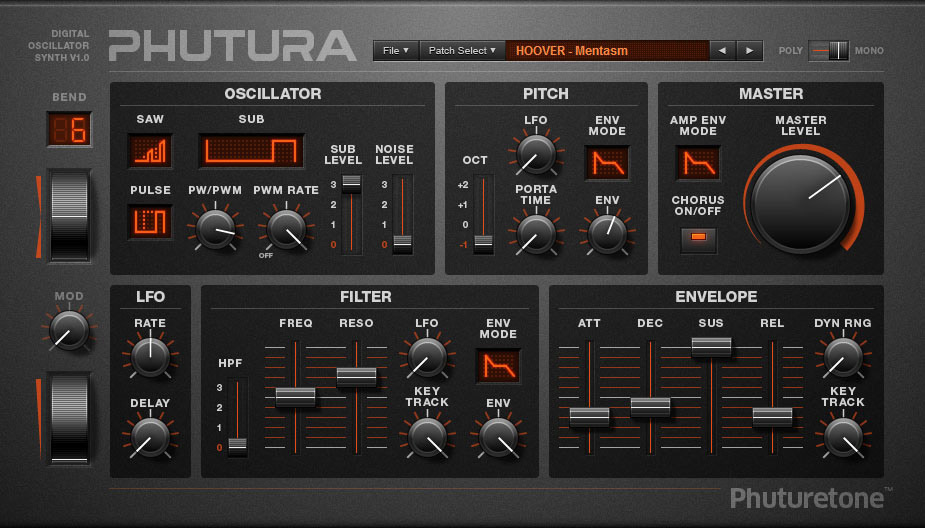Click the OCT slider handle
Screen dimensions: 925x528
(483, 244)
